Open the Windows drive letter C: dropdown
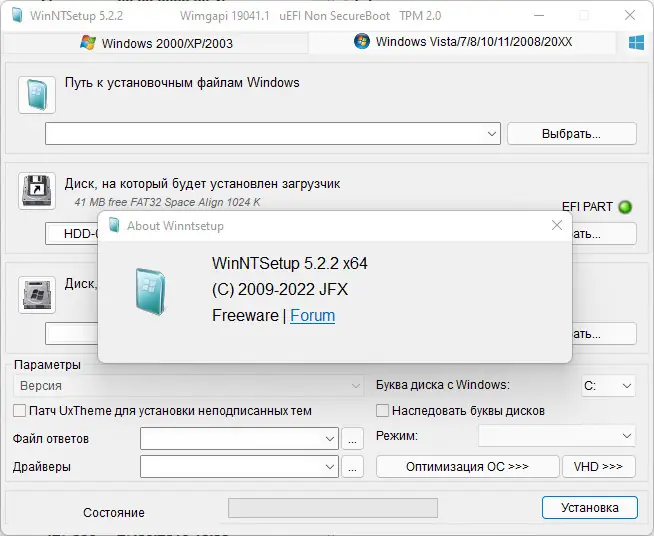This screenshot has height=536, width=654. (626, 386)
